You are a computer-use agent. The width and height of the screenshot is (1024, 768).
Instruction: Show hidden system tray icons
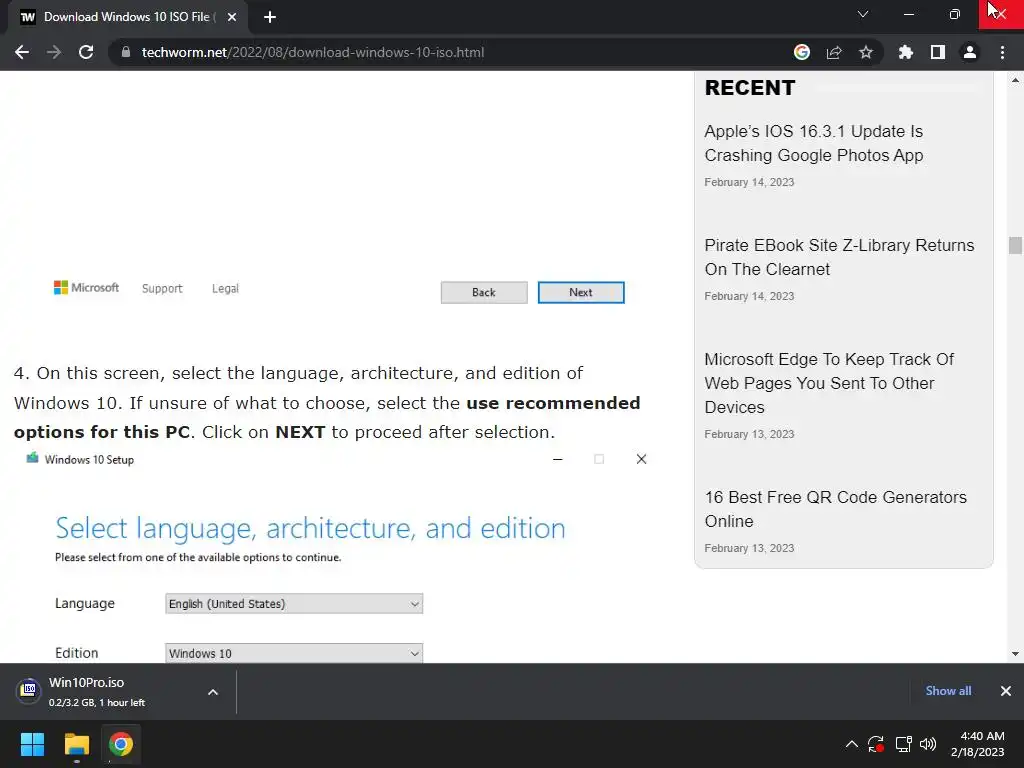(x=852, y=744)
